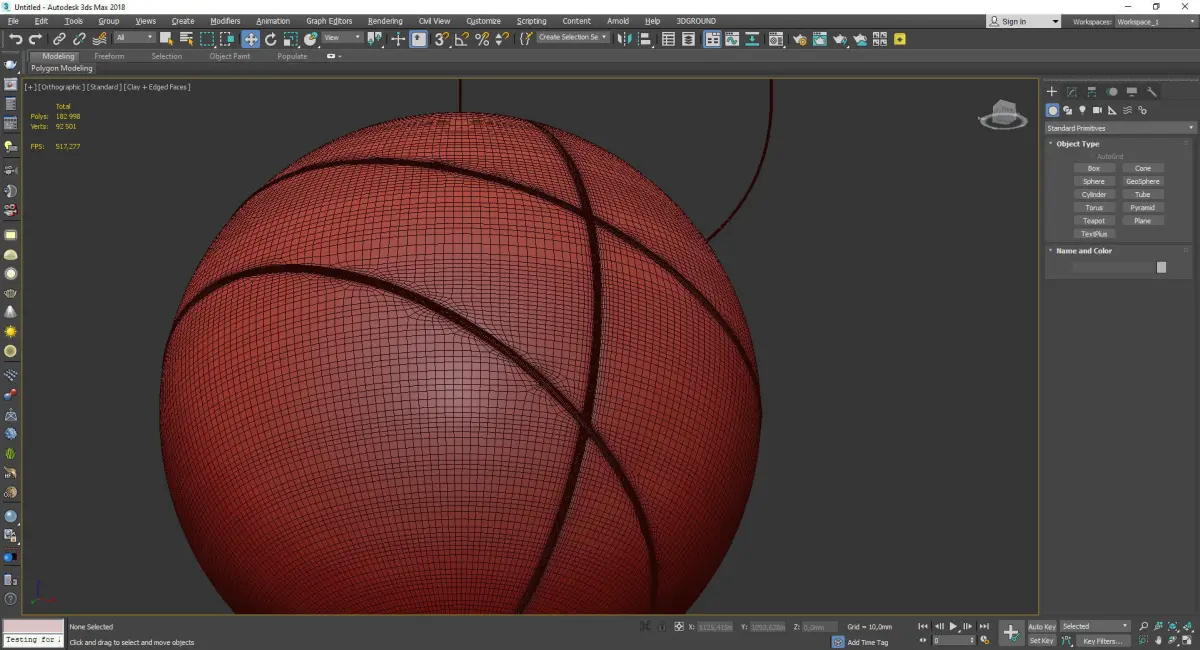Open the selection filter 'All' dropdown

tap(134, 38)
